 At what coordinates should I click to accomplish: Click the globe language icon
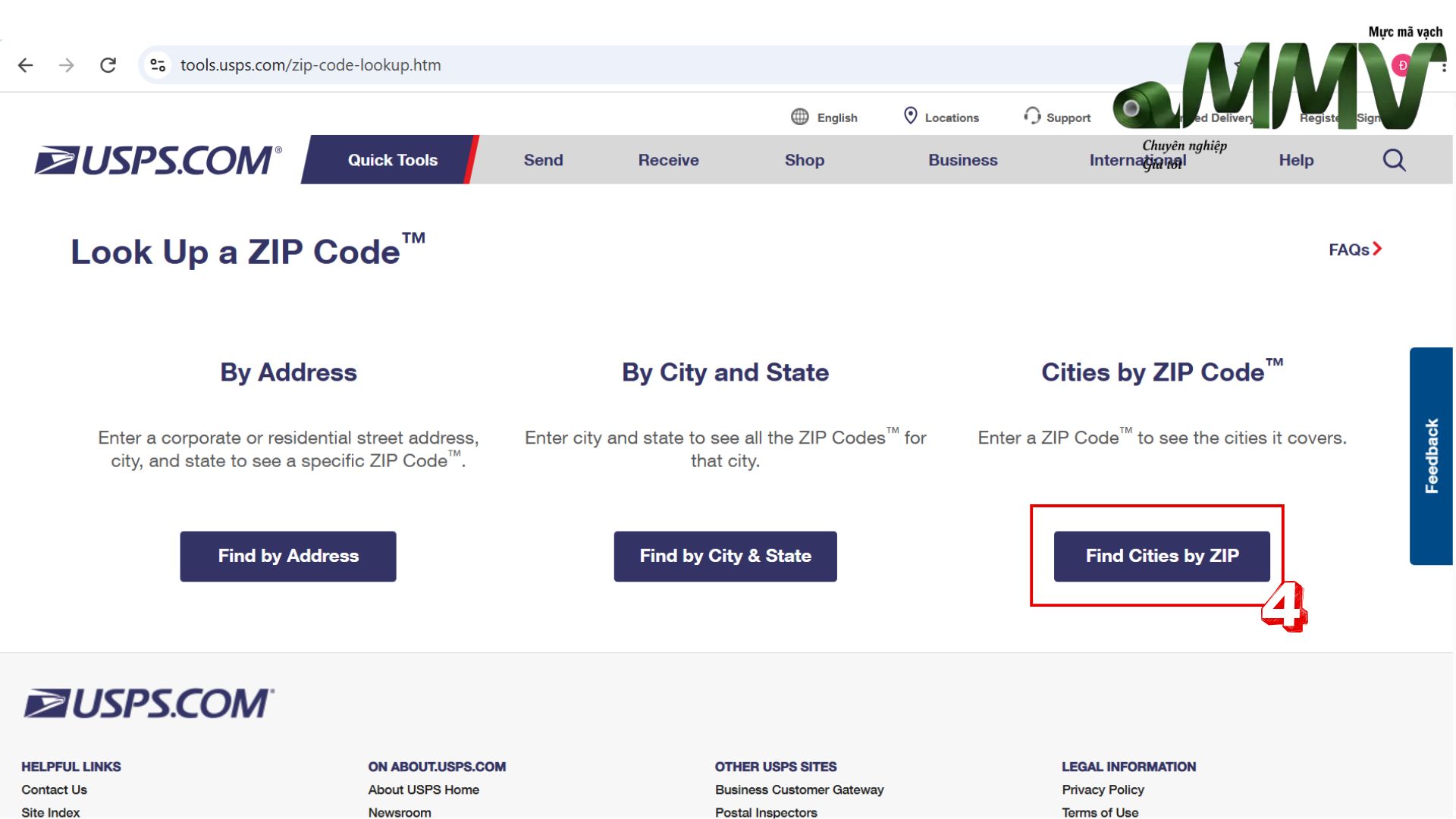pos(799,117)
